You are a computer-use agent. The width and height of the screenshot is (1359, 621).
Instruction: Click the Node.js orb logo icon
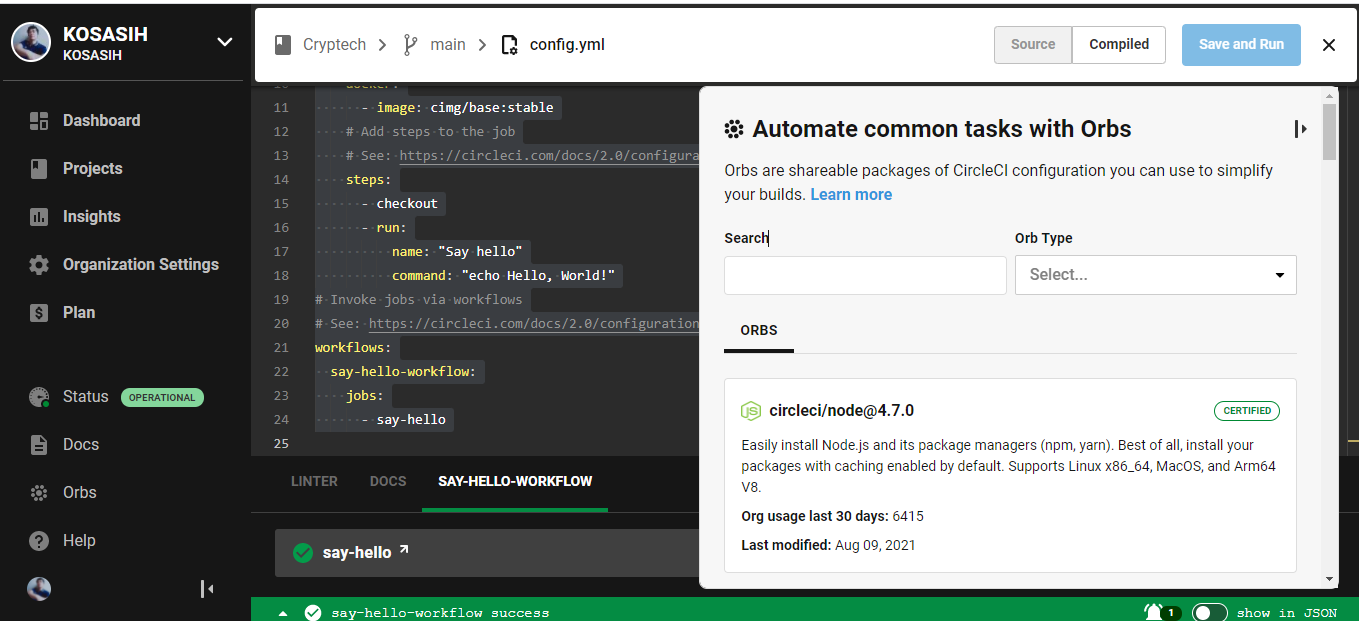(751, 411)
